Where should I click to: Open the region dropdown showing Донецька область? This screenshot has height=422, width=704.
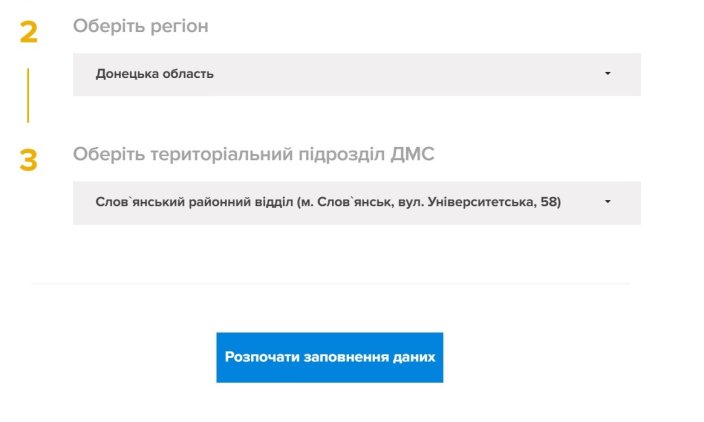click(357, 74)
